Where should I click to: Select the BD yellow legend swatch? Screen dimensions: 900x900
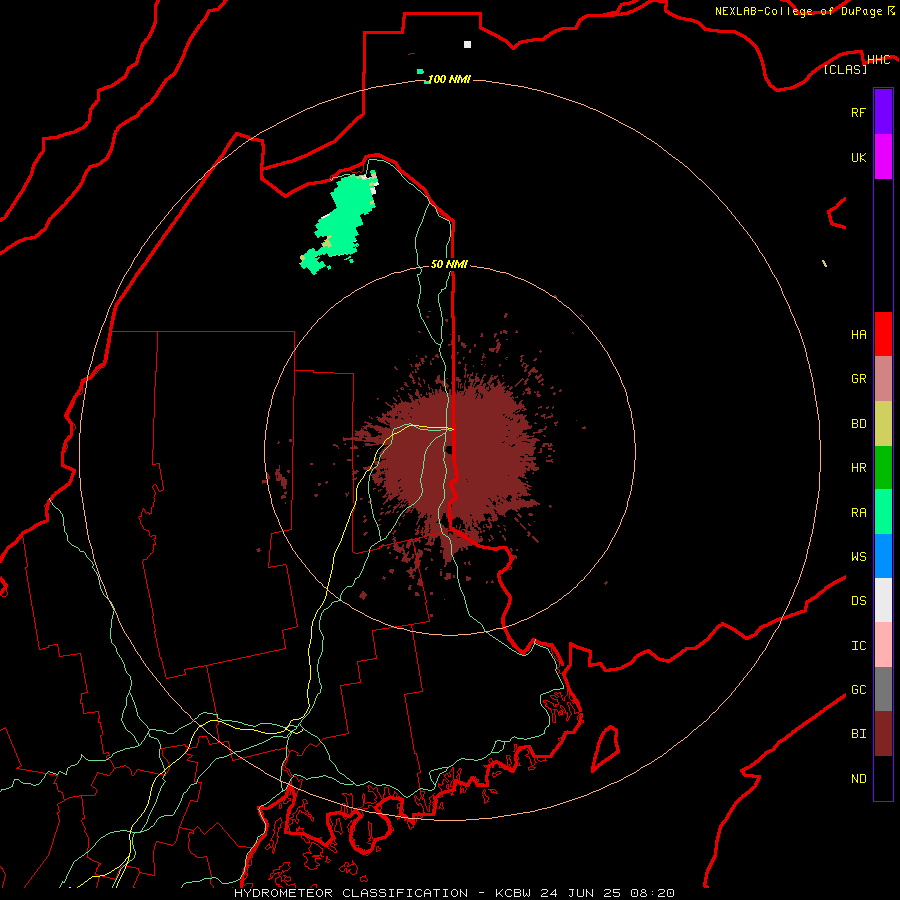click(x=883, y=424)
